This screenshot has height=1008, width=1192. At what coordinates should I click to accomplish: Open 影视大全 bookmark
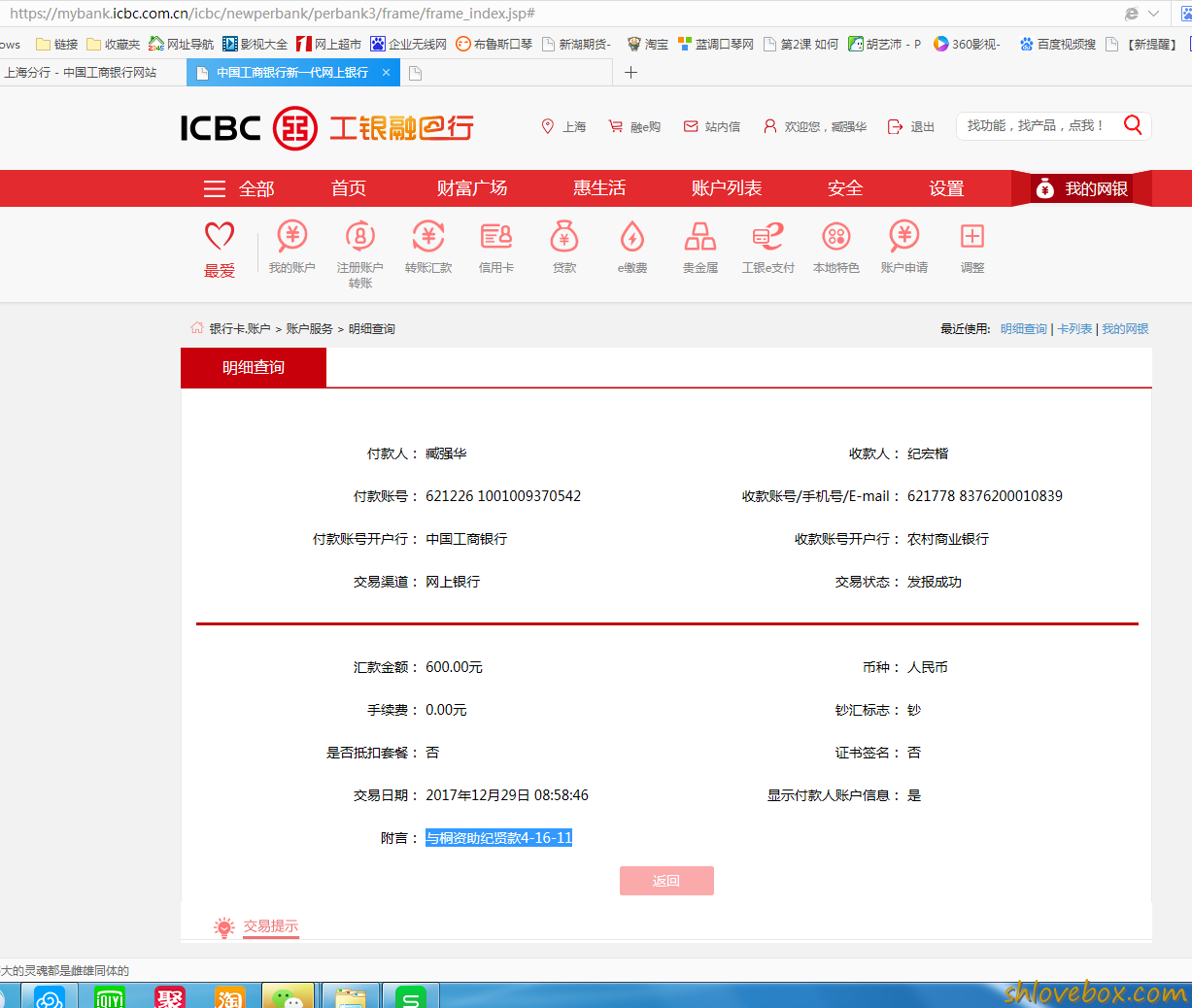coord(255,44)
